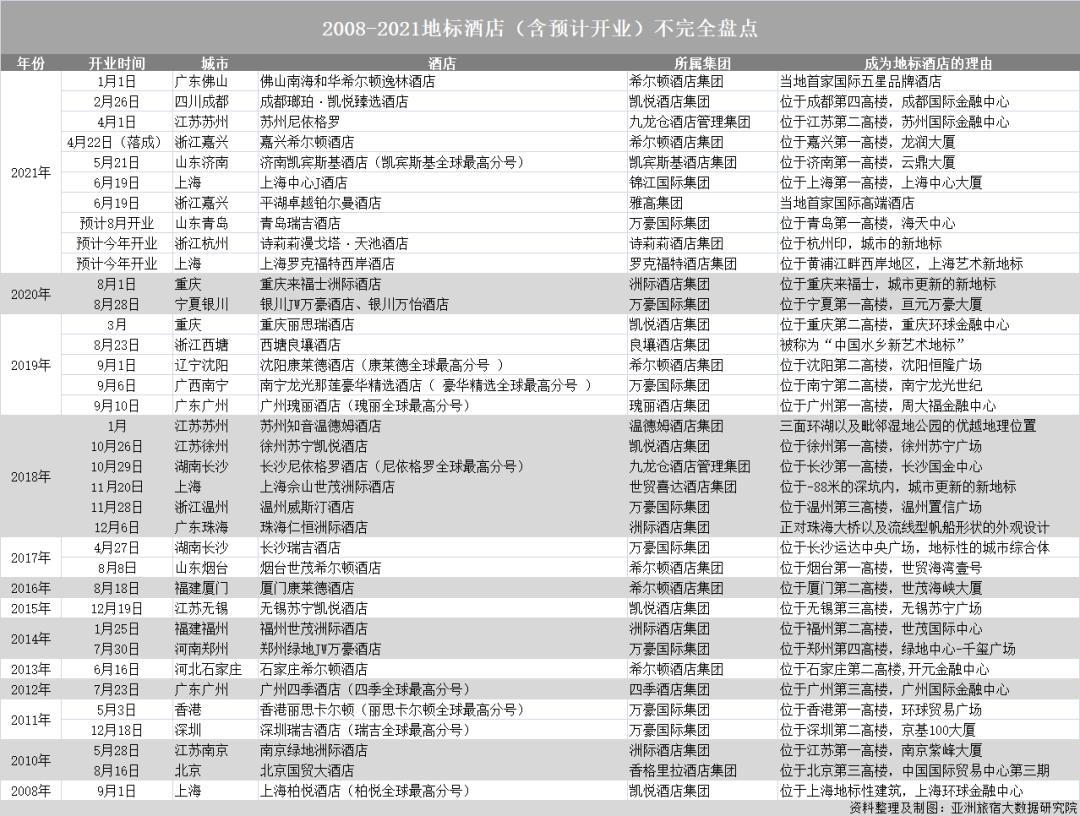Click hotel '嘉兴希尔顿酒店'
Viewport: 1080px width, 816px height.
tap(307, 143)
